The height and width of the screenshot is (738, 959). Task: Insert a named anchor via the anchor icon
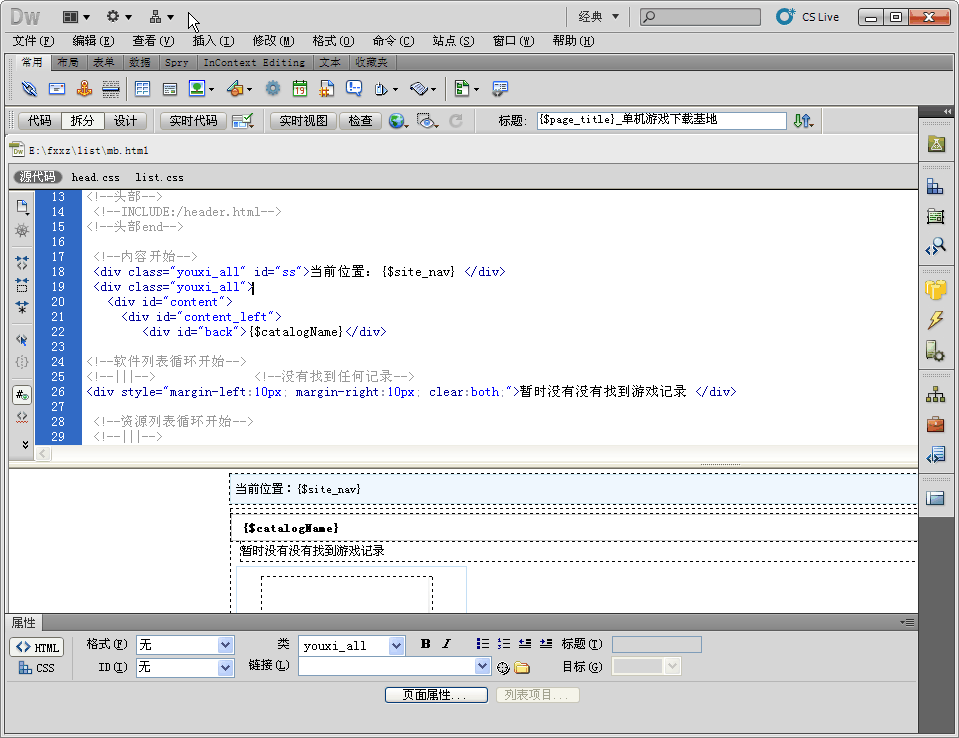click(x=84, y=89)
